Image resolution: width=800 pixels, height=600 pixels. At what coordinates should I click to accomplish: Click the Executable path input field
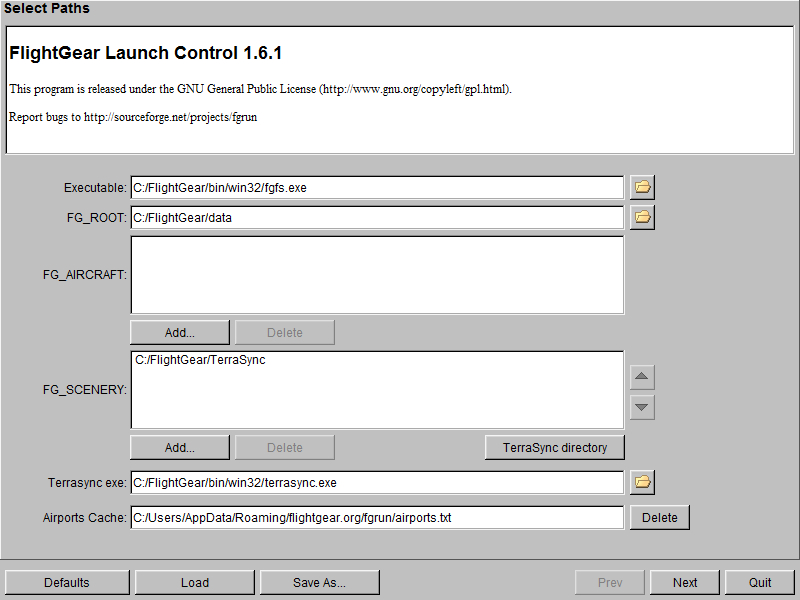point(377,188)
